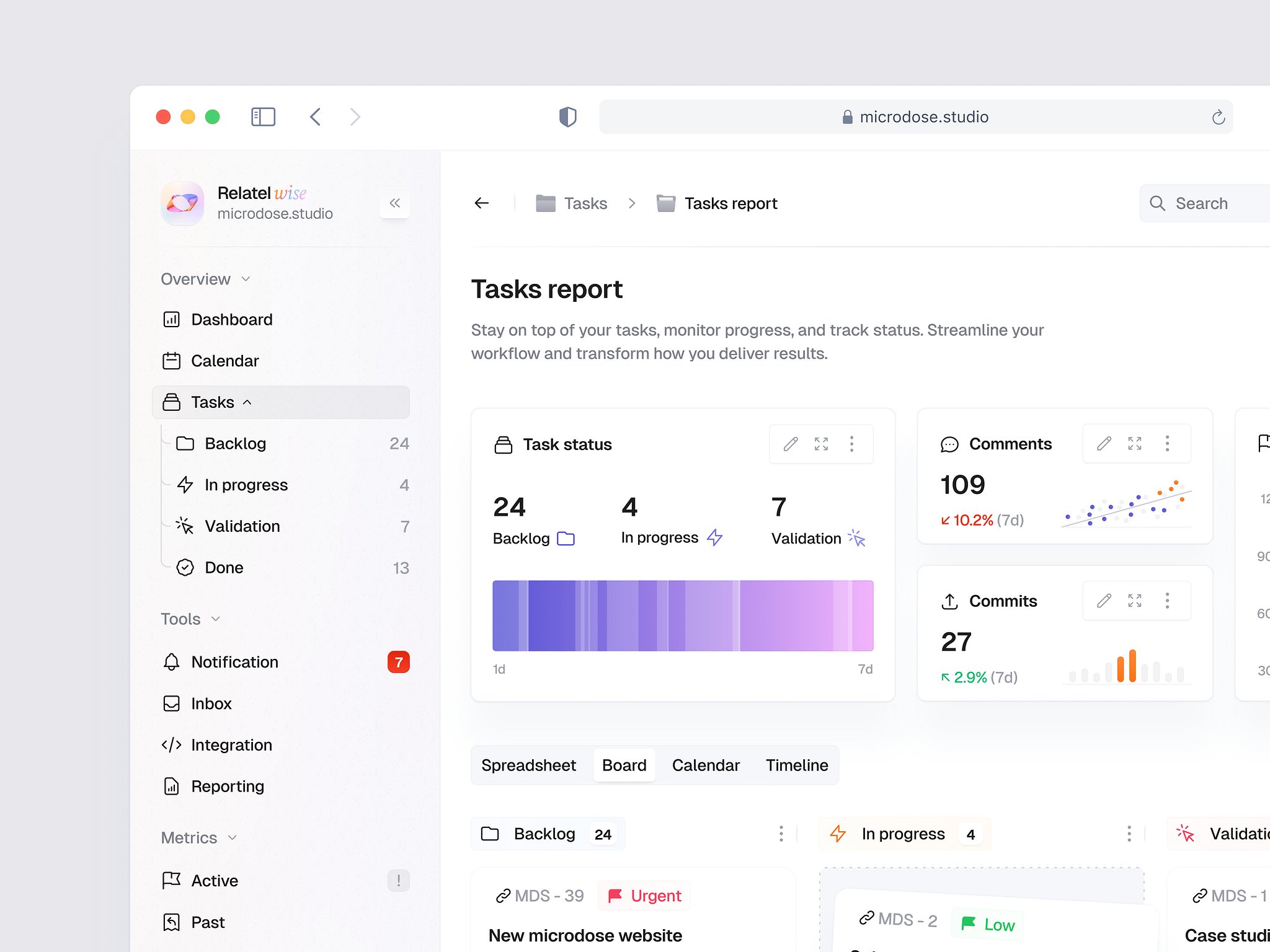This screenshot has width=1270, height=952.
Task: Go forward with browser forward arrow
Action: 355,117
